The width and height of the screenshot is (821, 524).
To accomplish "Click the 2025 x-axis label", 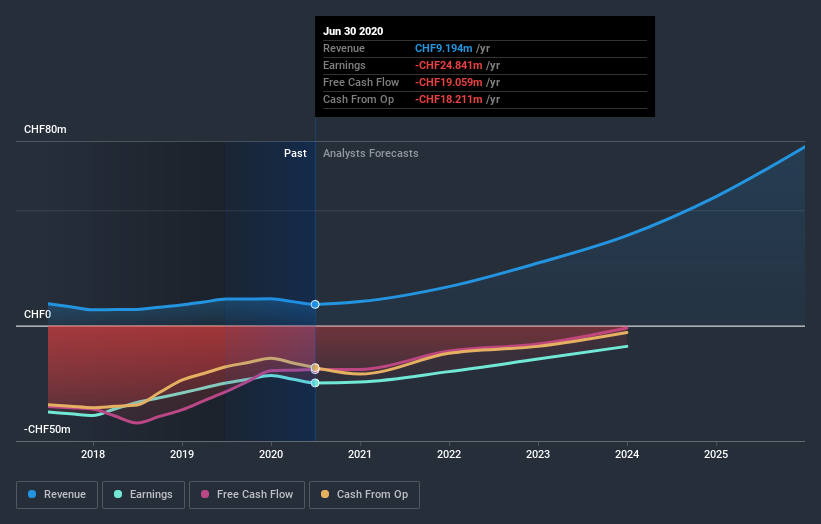I will pyautogui.click(x=716, y=454).
